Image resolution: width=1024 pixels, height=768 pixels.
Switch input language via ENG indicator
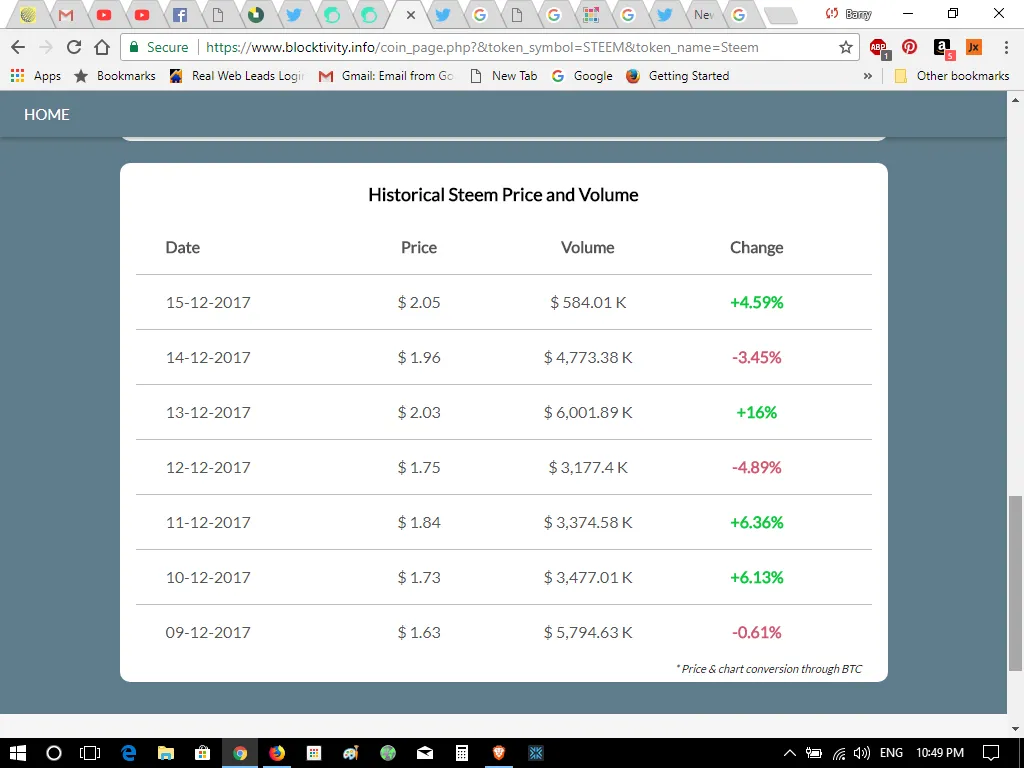[891, 753]
